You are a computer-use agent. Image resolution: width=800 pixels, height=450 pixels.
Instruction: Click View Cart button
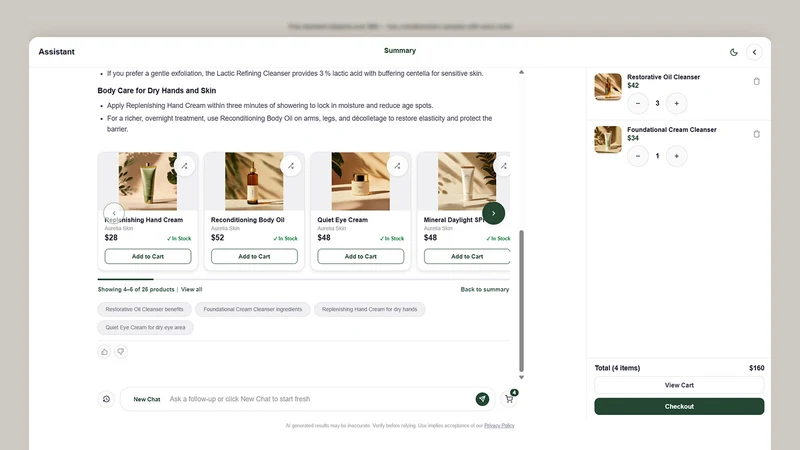click(x=679, y=385)
